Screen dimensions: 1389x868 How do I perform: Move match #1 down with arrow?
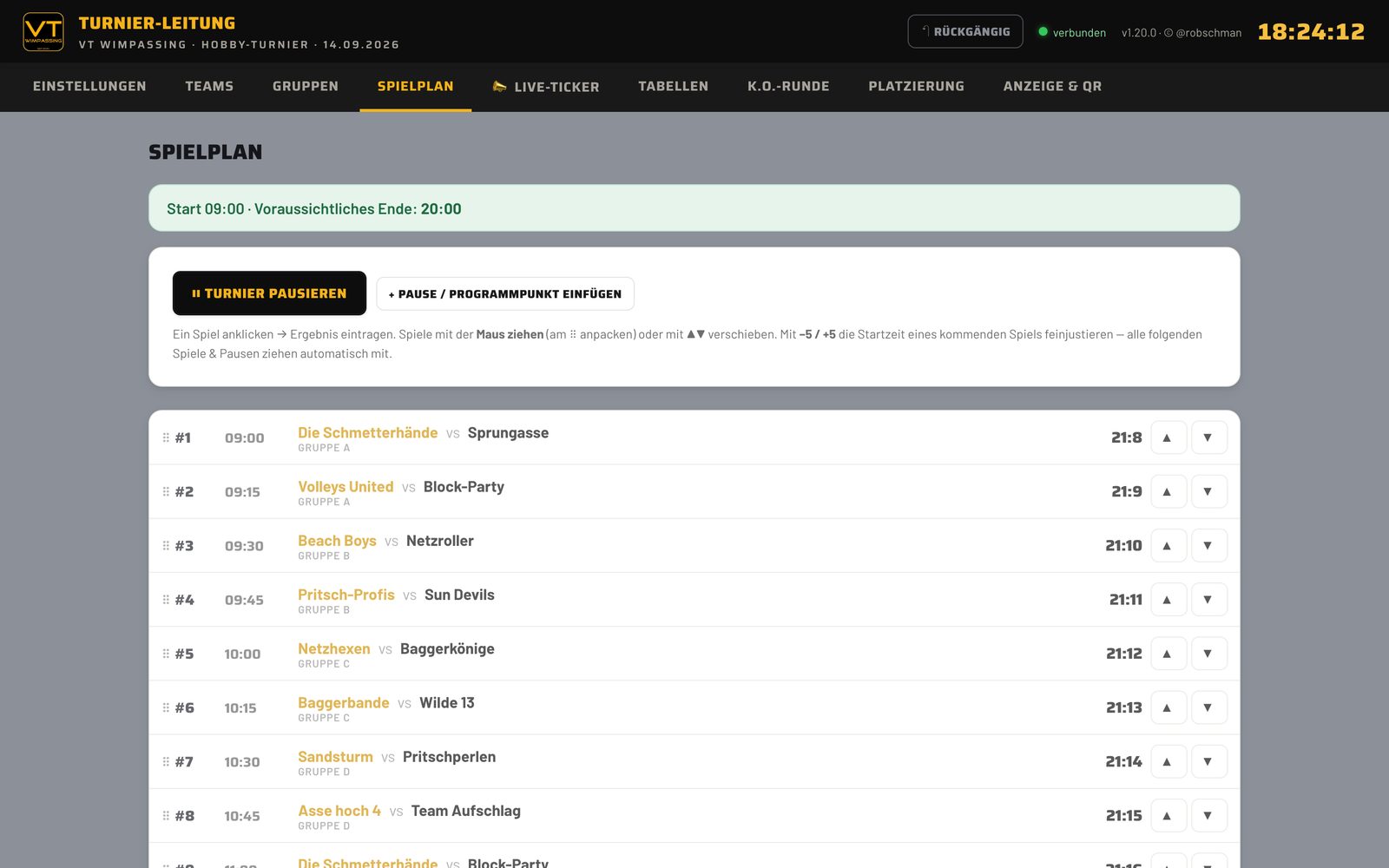point(1208,437)
